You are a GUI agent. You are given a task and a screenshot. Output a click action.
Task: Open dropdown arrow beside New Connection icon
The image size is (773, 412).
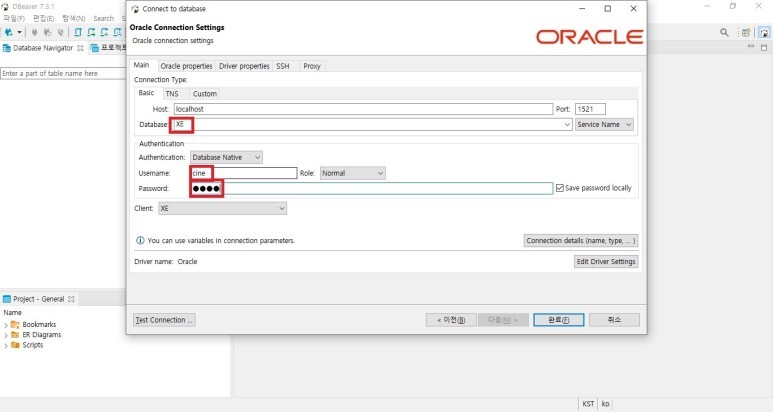click(x=19, y=33)
